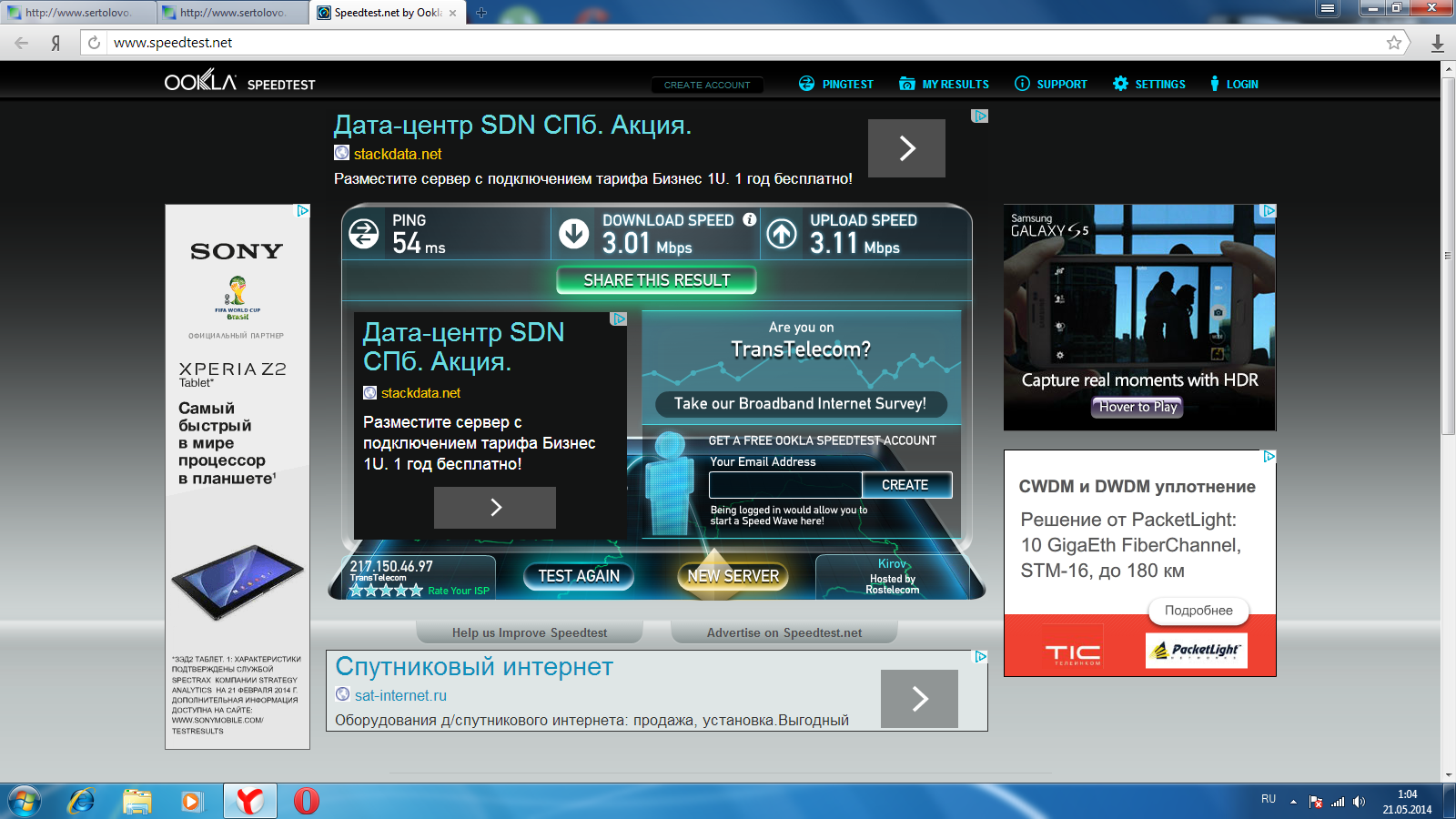This screenshot has height=819, width=1456.
Task: Open the action center flag icon
Action: pos(1316,802)
